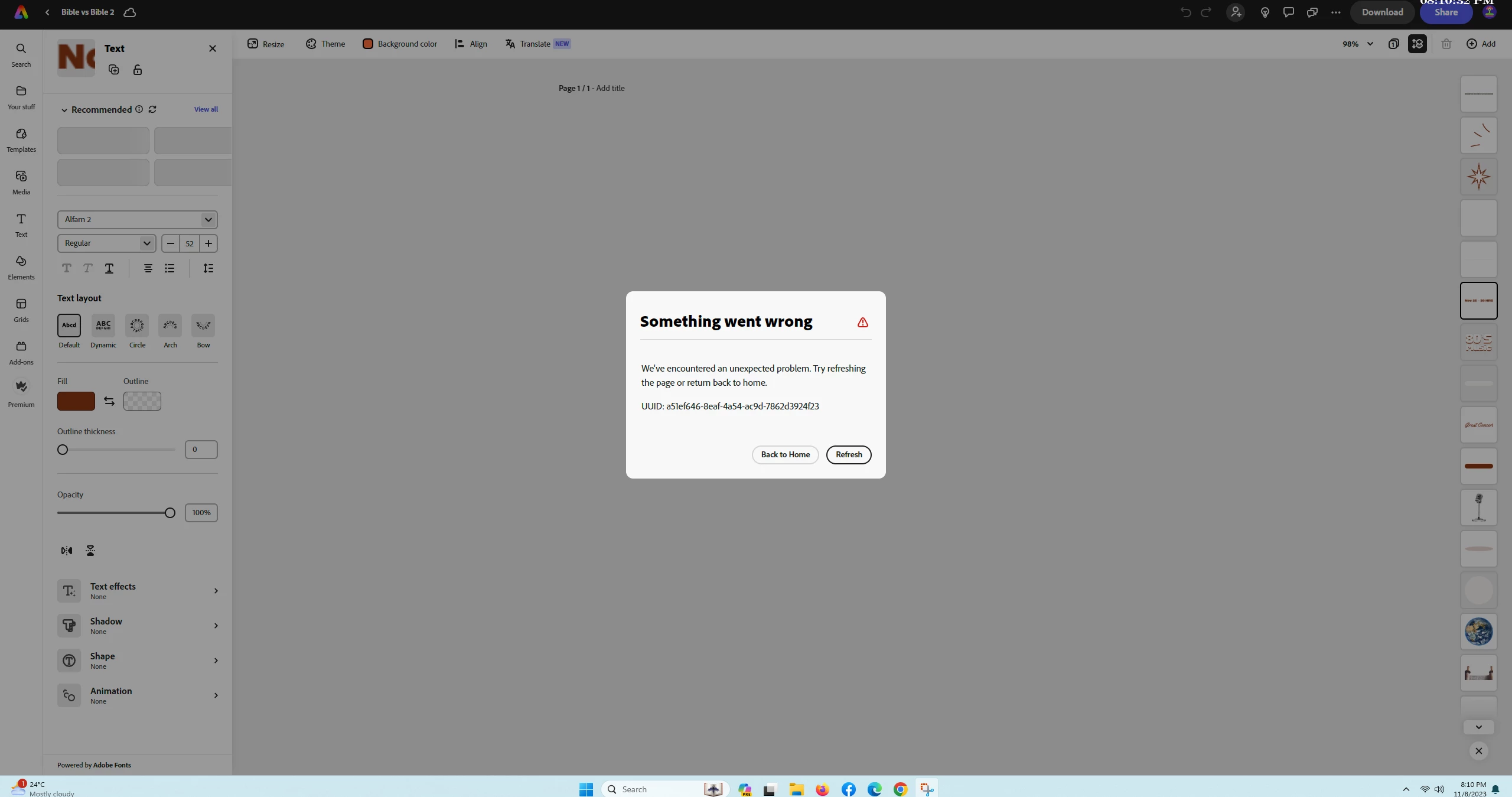
Task: Click the duplicate icon under Text heading
Action: [x=114, y=70]
